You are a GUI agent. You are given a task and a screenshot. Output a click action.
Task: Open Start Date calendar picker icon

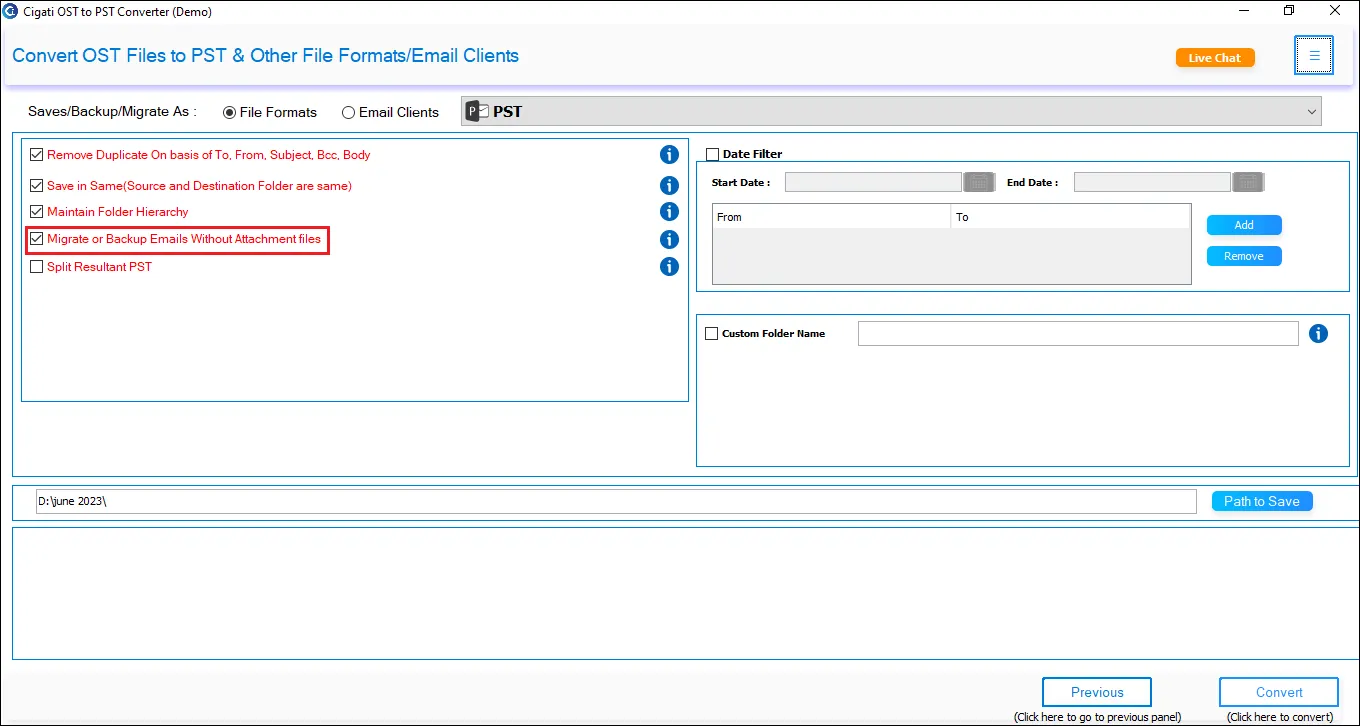point(977,182)
